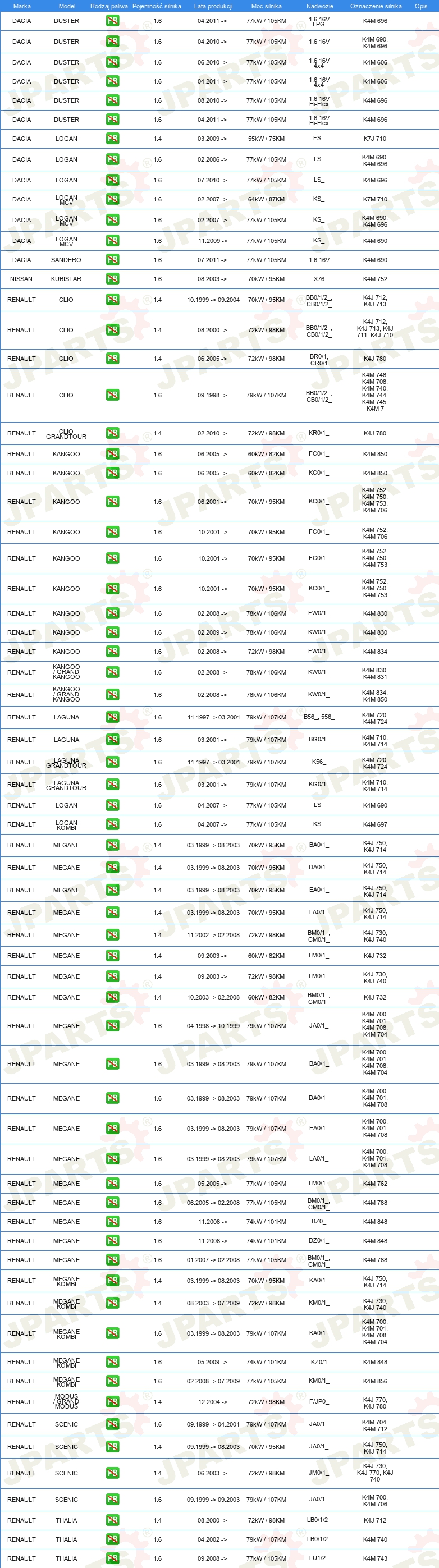Click the LU1/2_ body code
Image resolution: width=439 pixels, height=1568 pixels.
pos(319,1558)
